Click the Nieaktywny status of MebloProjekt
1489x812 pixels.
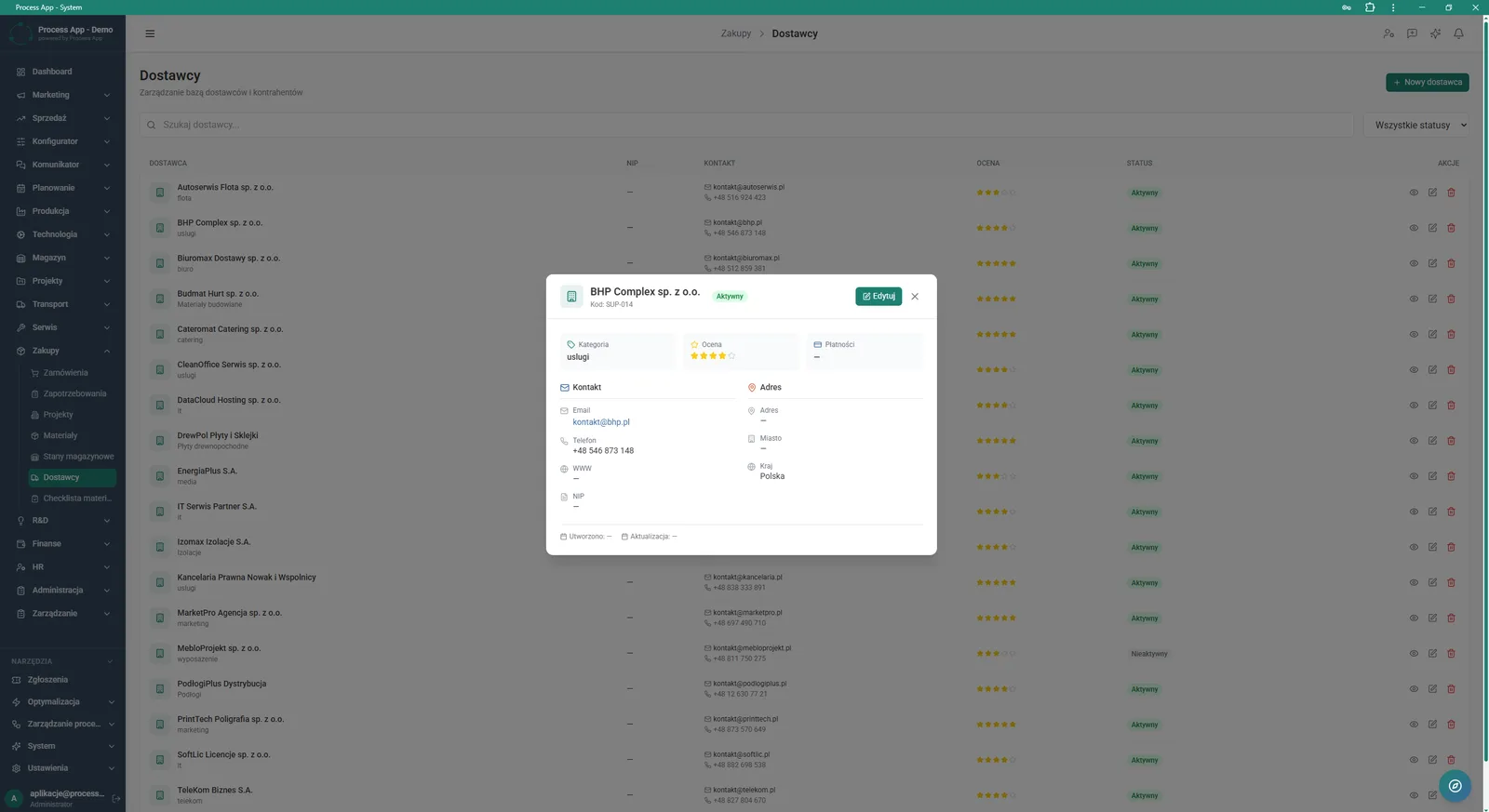click(x=1149, y=654)
